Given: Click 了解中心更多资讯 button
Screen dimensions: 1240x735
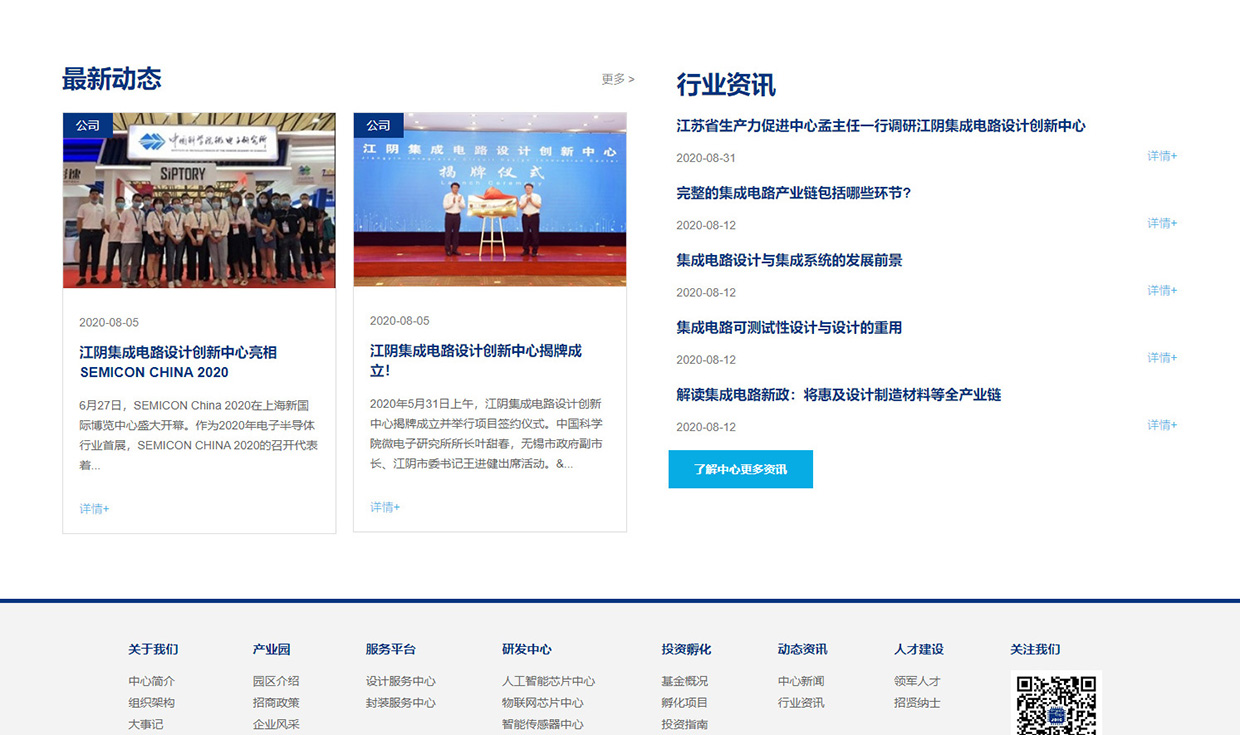Looking at the screenshot, I should click(x=740, y=469).
